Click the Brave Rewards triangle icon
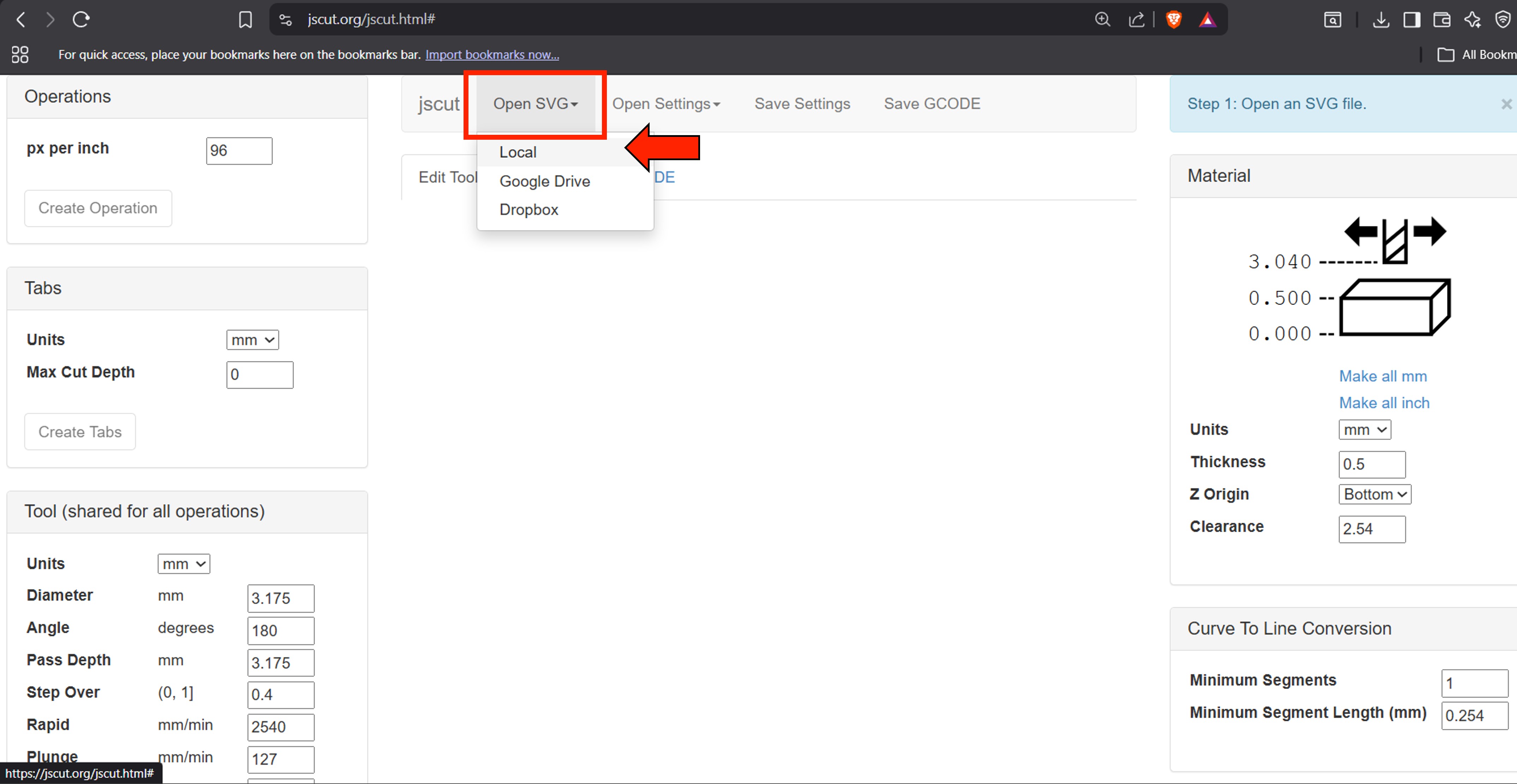The image size is (1517, 784). pos(1207,19)
